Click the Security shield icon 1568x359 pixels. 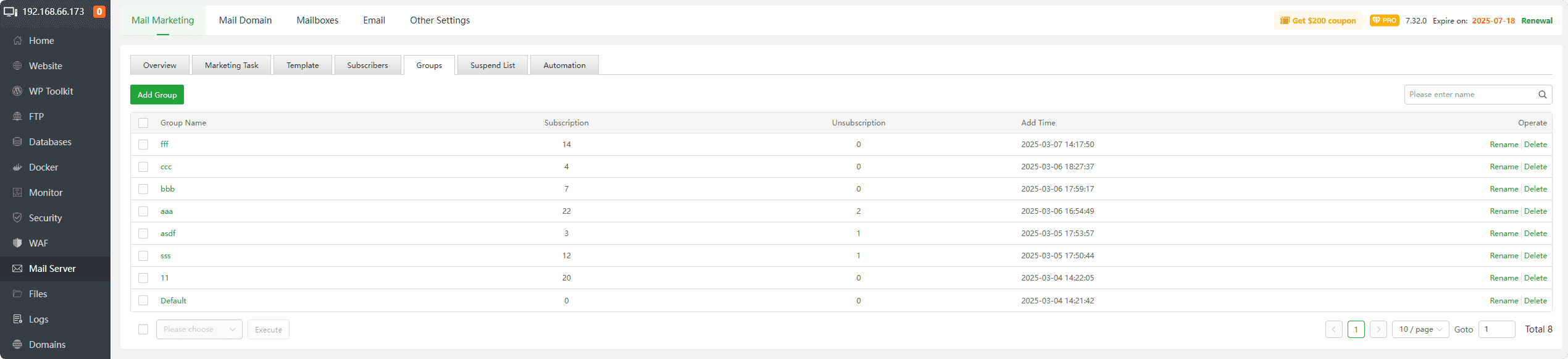(x=17, y=218)
